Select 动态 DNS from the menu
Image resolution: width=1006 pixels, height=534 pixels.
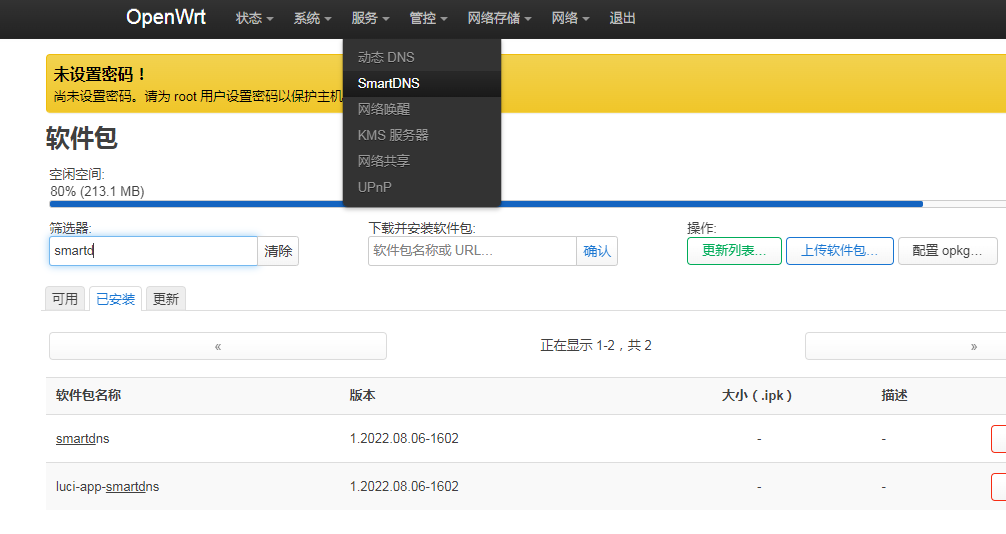click(x=422, y=57)
